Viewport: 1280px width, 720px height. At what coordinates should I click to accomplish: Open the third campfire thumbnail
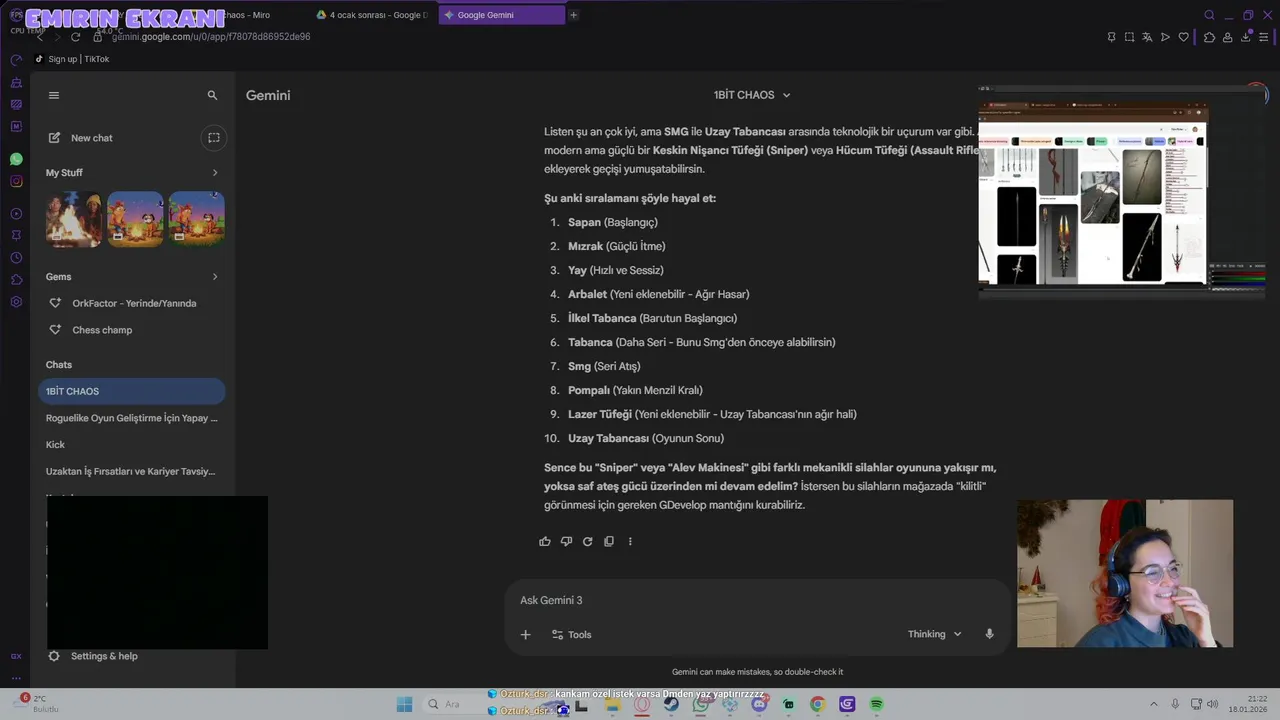pyautogui.click(x=197, y=219)
